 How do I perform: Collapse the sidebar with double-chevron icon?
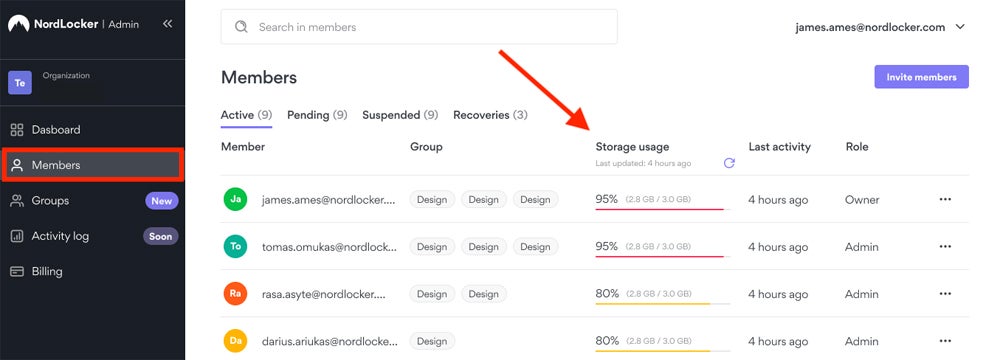(x=167, y=24)
